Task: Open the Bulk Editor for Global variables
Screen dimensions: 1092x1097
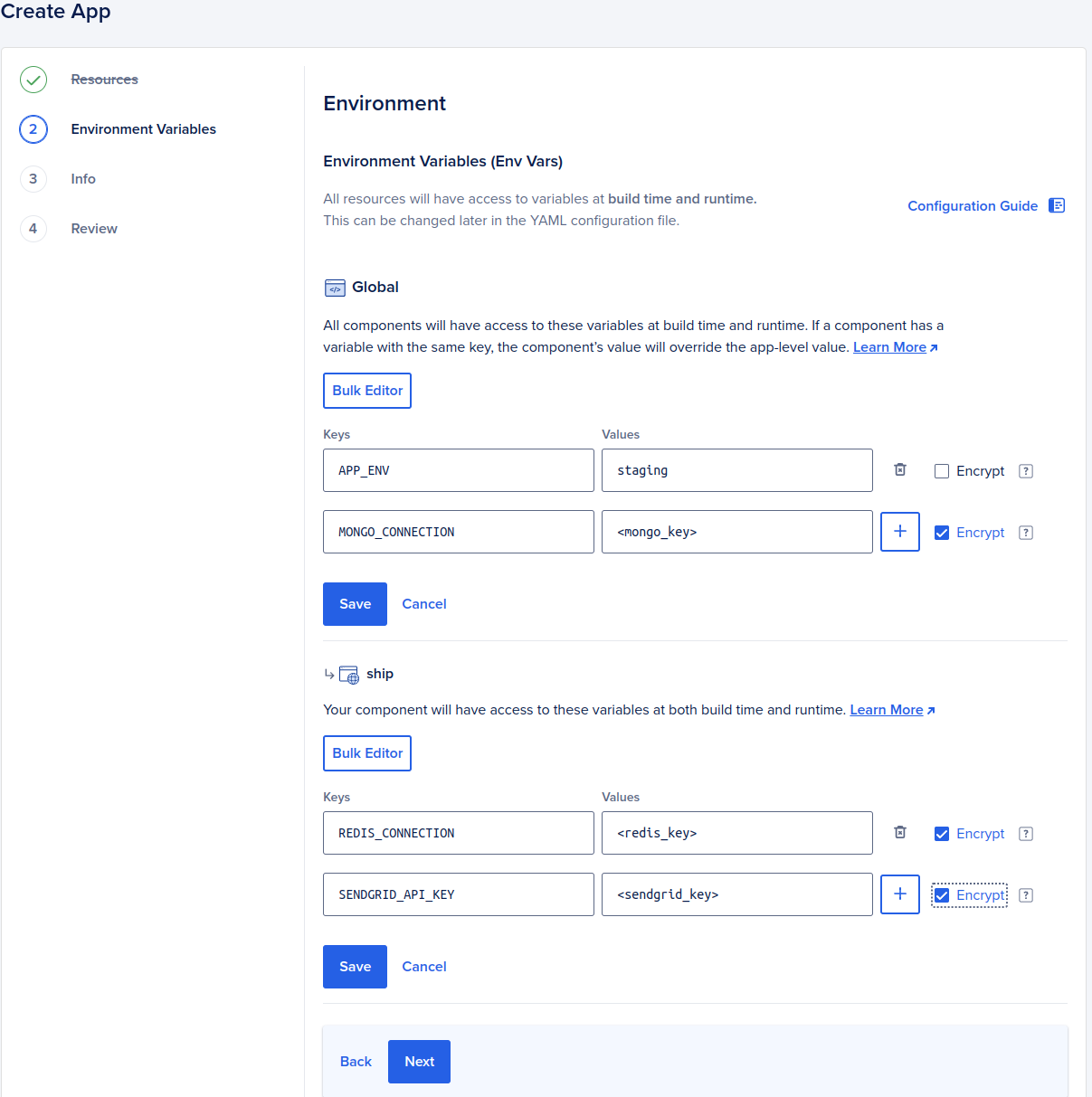Action: point(366,390)
